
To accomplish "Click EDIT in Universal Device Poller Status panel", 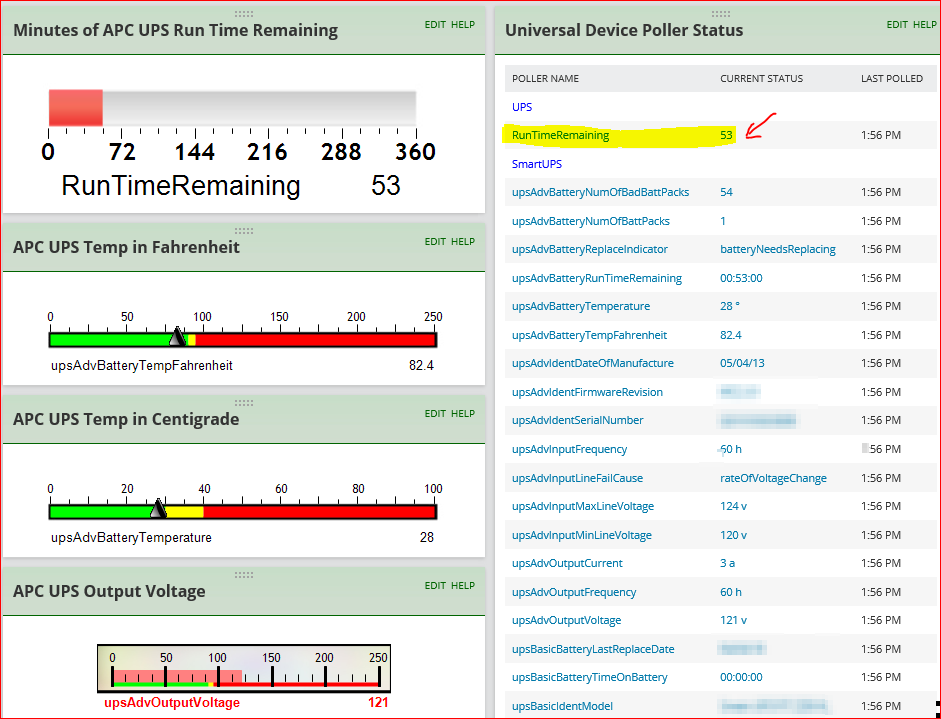I will coord(897,25).
